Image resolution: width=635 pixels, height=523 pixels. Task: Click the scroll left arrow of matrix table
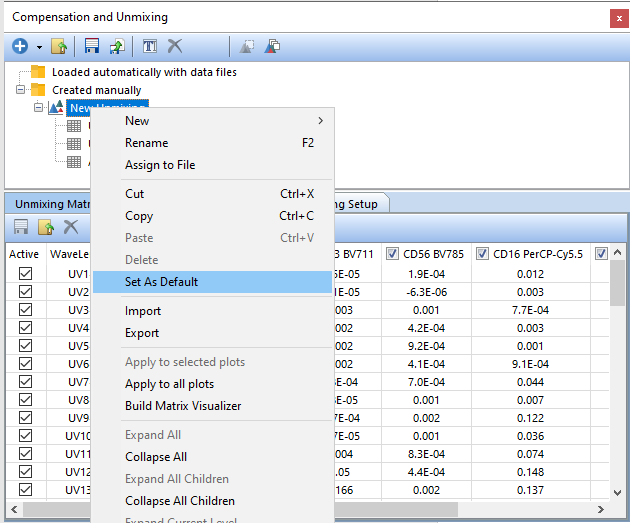pyautogui.click(x=15, y=509)
